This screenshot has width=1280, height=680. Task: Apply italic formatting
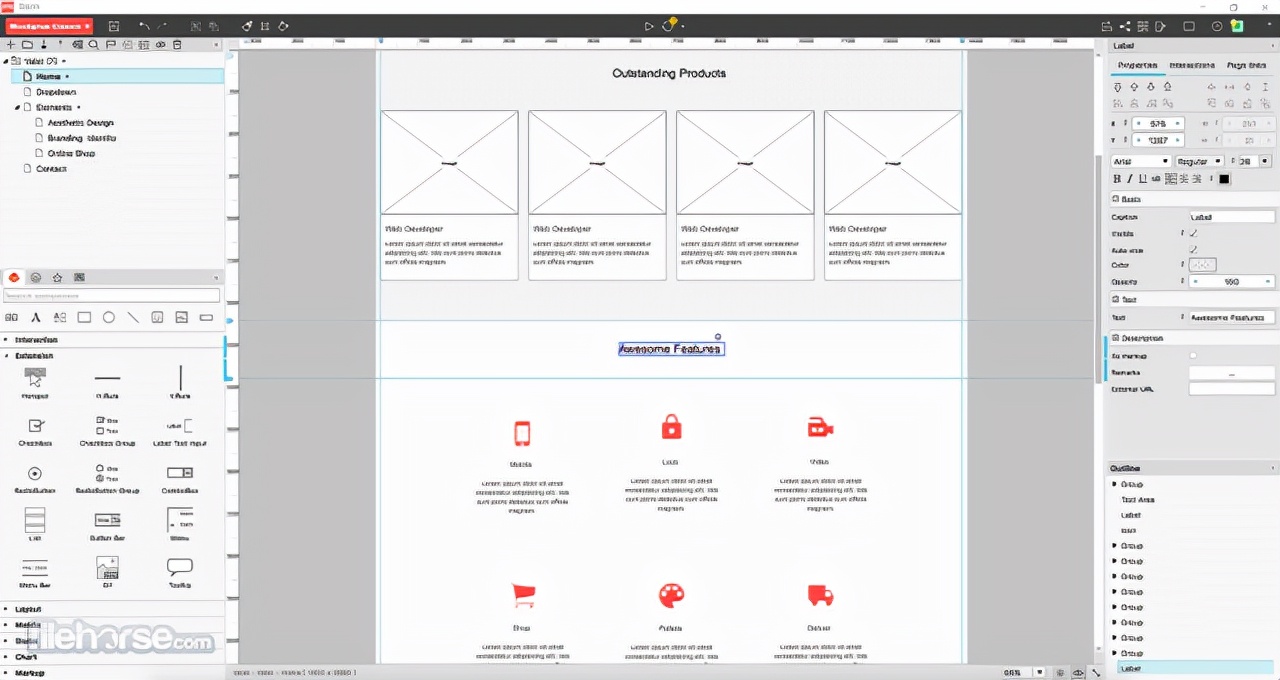pos(1130,179)
